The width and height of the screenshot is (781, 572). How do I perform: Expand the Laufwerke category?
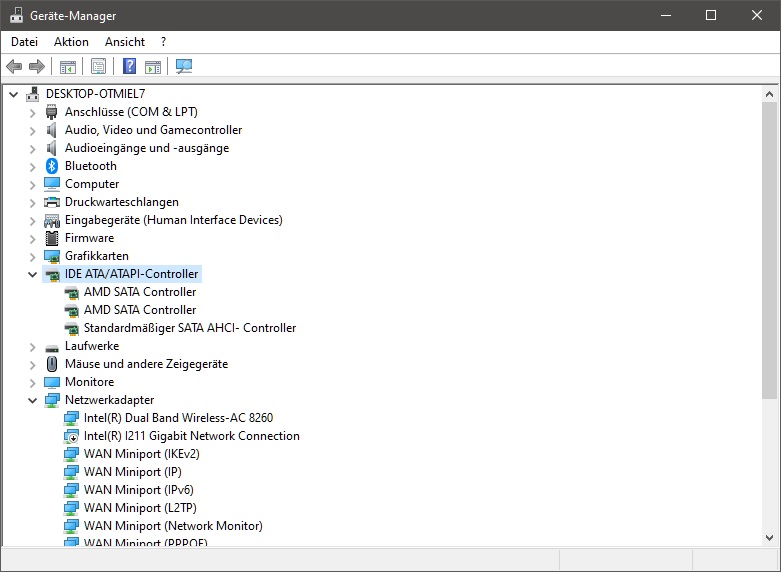(x=32, y=347)
